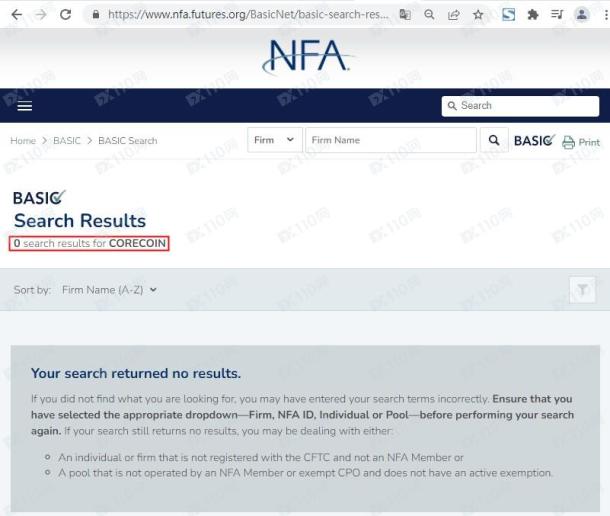The width and height of the screenshot is (610, 516).
Task: Click the BASIC logo next to Print
Action: click(x=535, y=140)
